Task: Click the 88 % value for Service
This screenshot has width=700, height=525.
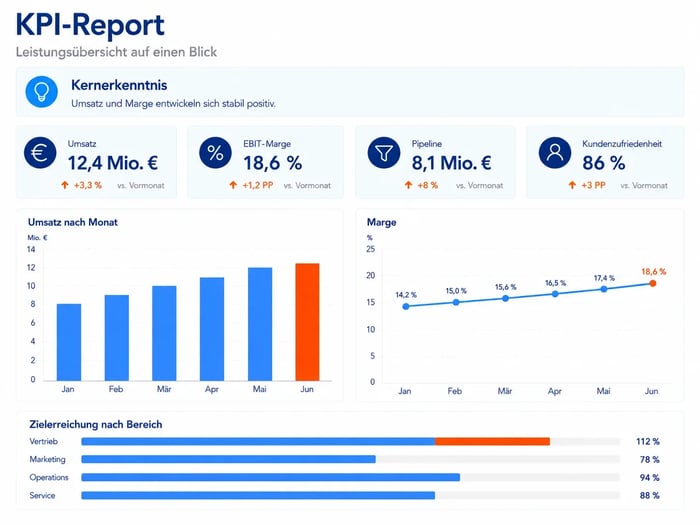Action: click(650, 495)
